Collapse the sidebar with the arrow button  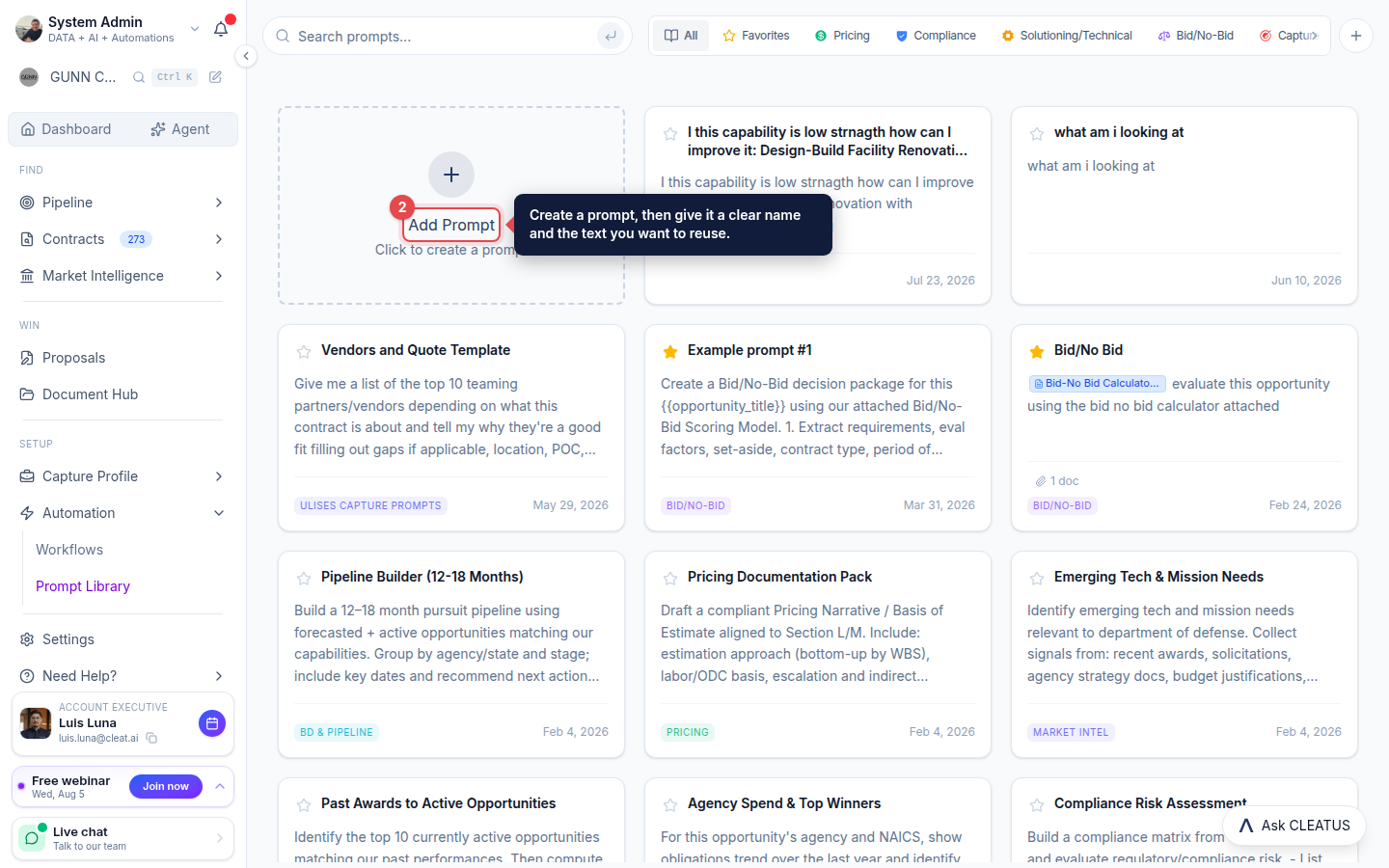click(246, 56)
